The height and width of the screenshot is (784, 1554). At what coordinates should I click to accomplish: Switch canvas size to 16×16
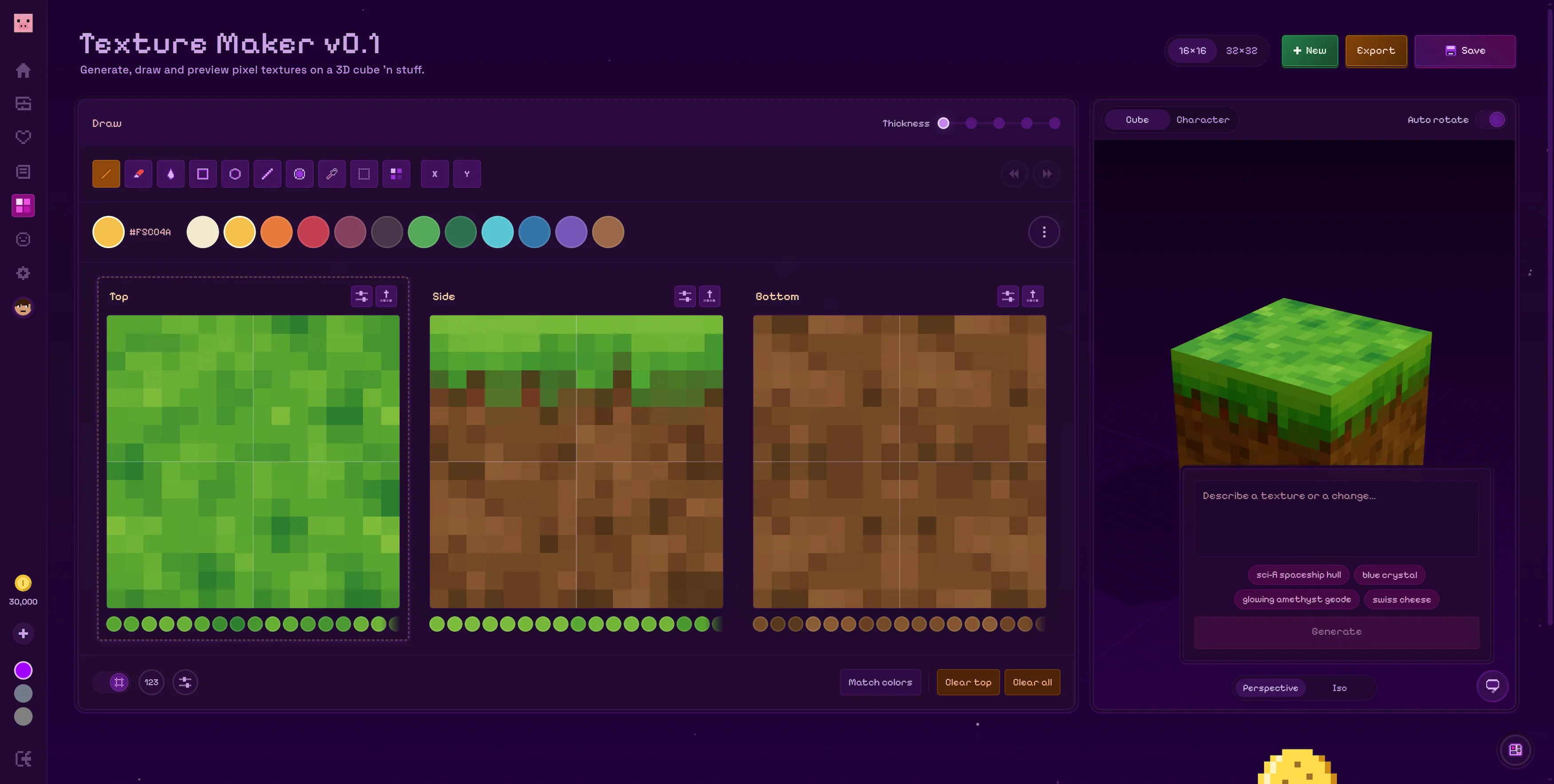tap(1193, 51)
